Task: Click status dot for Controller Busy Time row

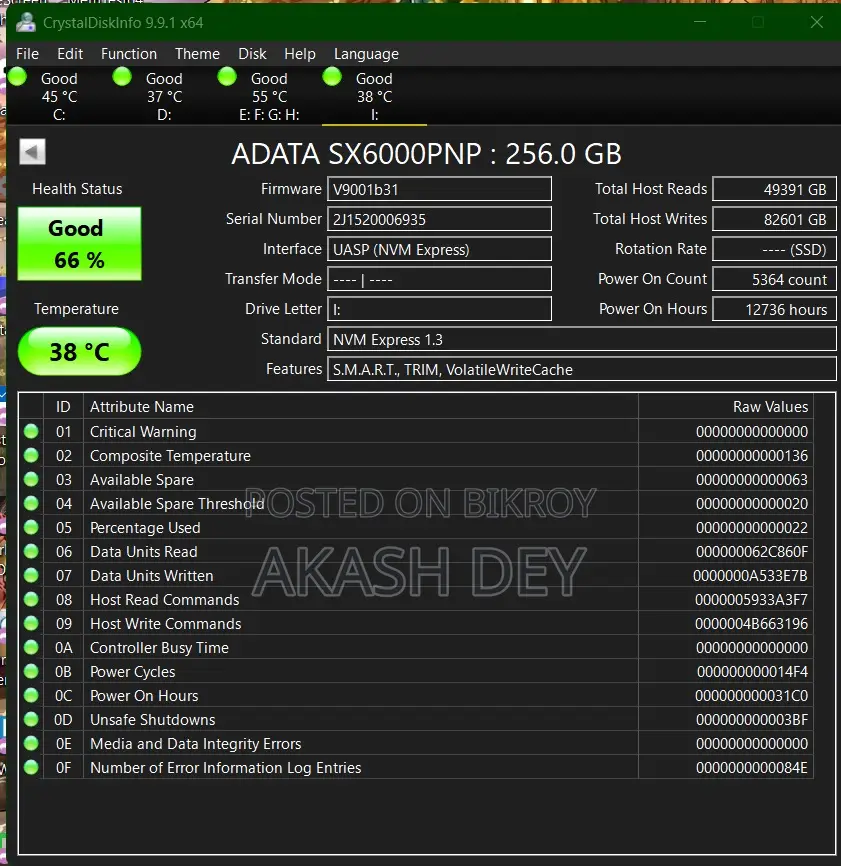Action: coord(31,647)
